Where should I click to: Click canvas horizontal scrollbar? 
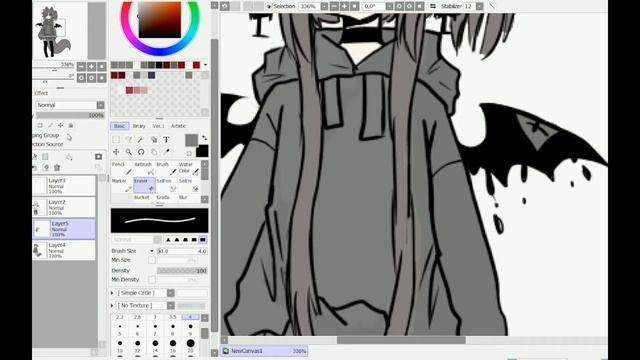[401, 340]
